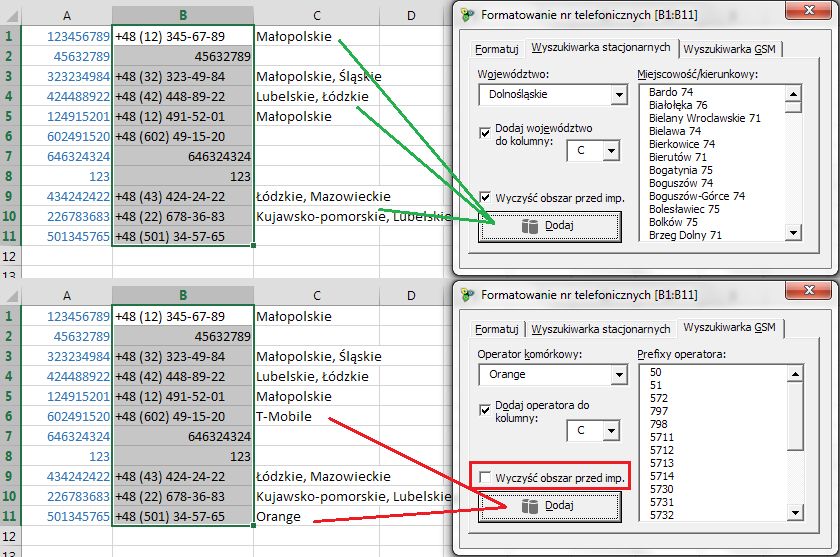Select prefix '797' in the operator list

click(659, 411)
